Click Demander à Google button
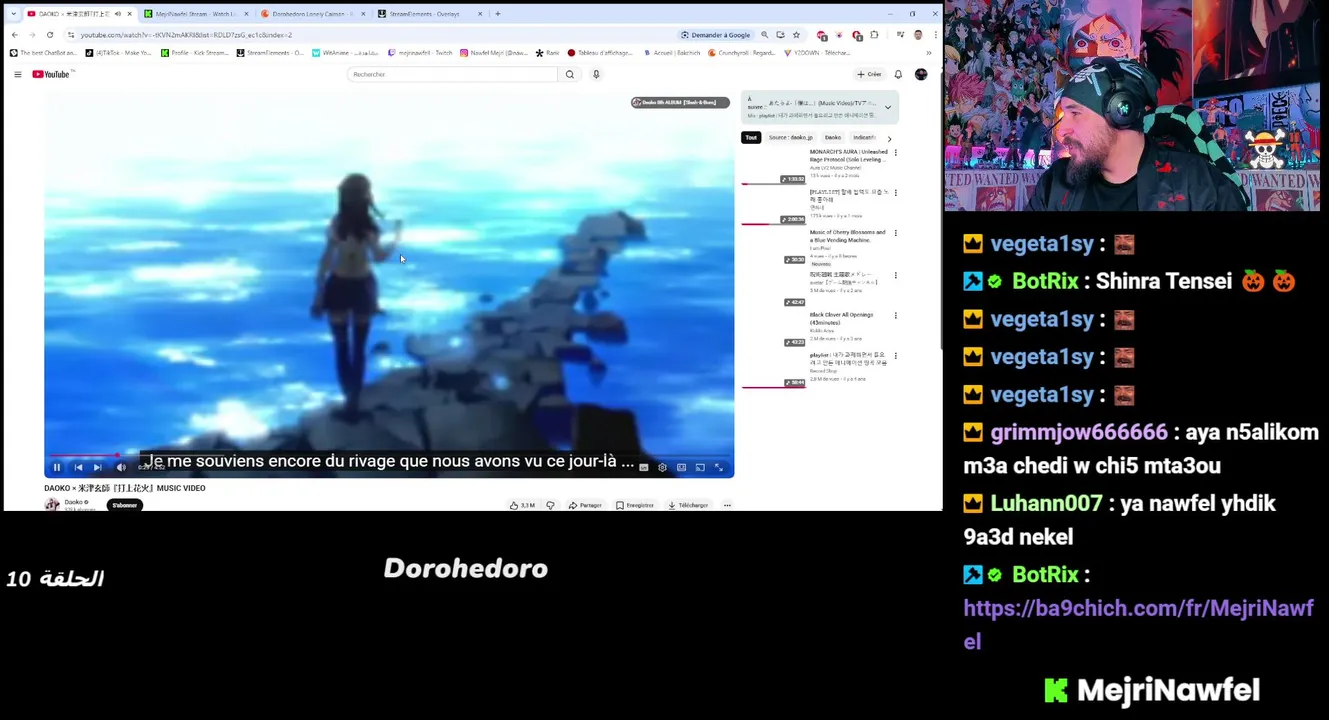The width and height of the screenshot is (1329, 720). (716, 35)
